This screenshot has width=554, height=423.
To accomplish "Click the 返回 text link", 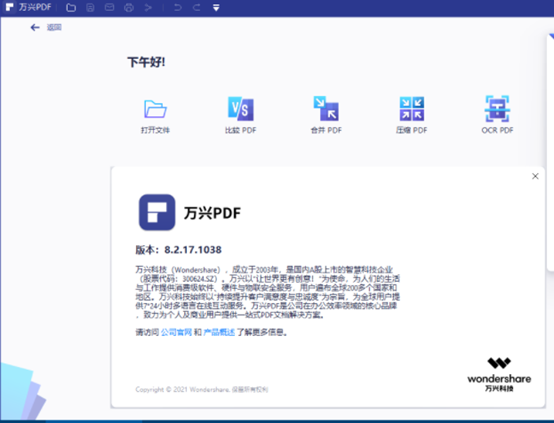I will pos(54,27).
